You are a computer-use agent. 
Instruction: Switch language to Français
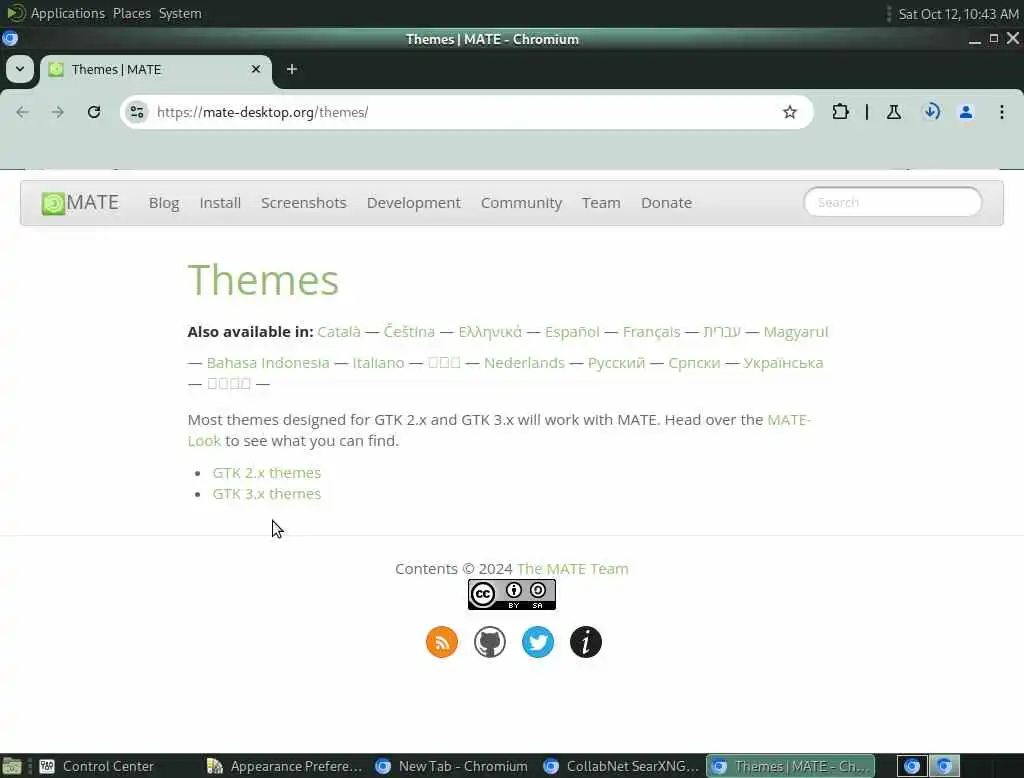click(x=651, y=332)
